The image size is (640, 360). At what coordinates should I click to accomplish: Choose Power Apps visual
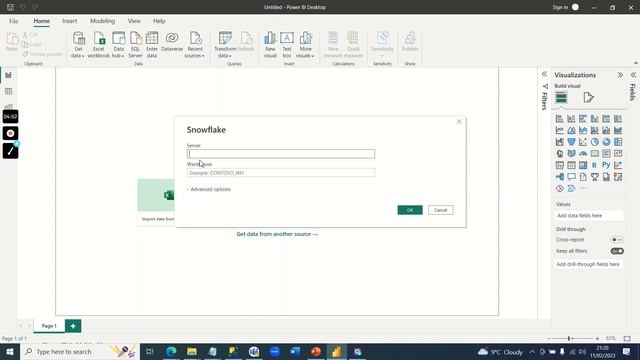coord(560,189)
